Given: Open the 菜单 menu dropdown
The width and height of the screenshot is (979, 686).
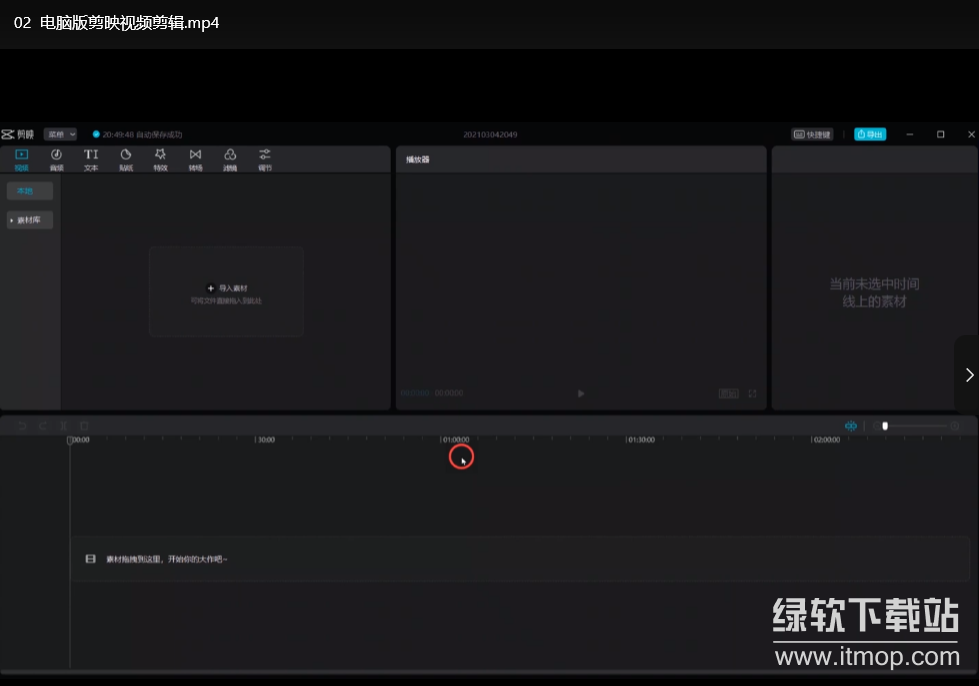Looking at the screenshot, I should tap(60, 134).
